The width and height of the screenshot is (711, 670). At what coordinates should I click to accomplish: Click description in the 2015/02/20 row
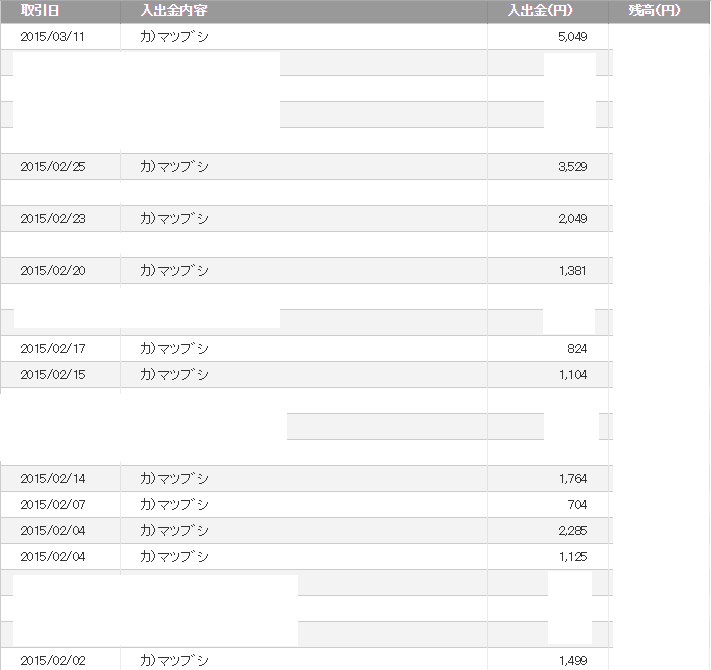[174, 271]
